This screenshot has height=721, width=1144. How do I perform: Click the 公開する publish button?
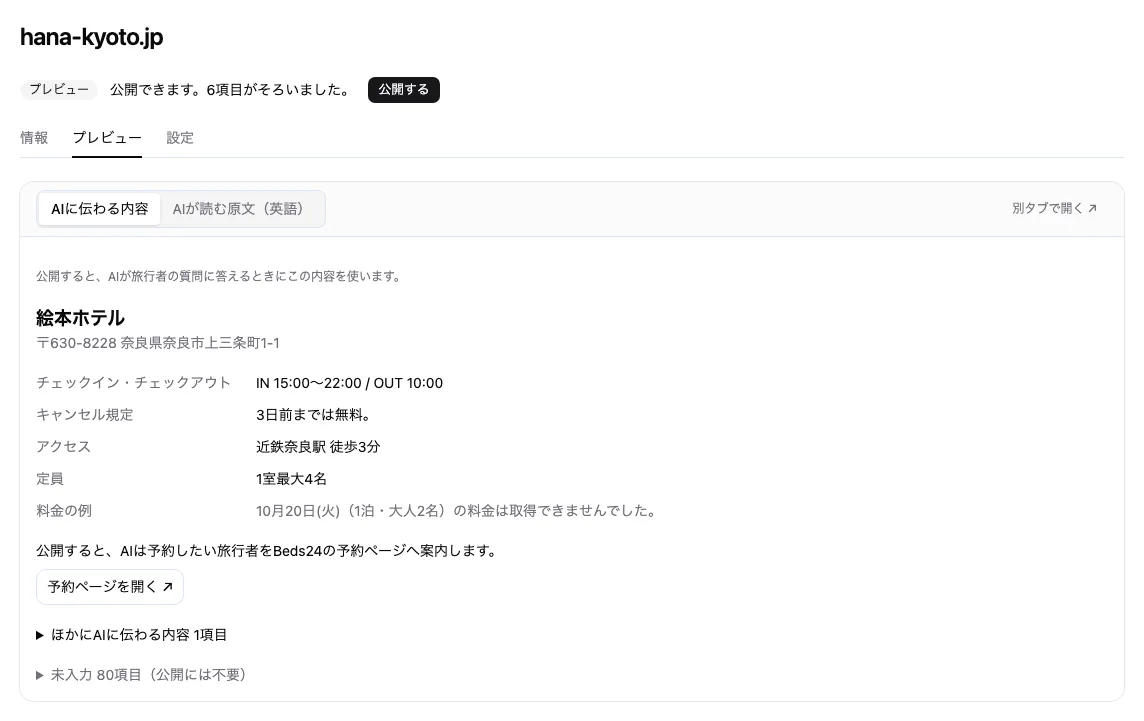pyautogui.click(x=403, y=90)
